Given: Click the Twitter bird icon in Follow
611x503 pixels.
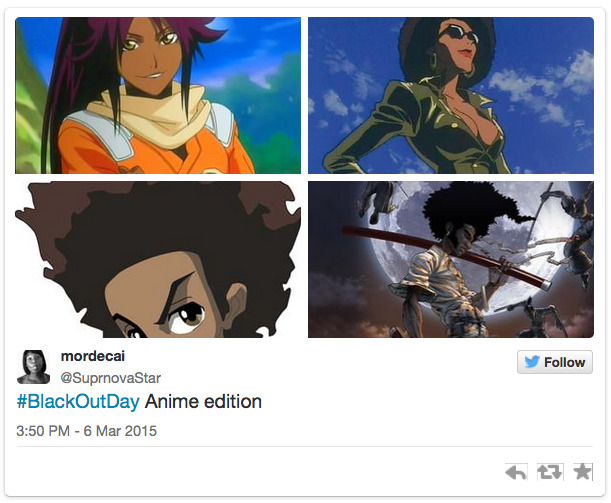Looking at the screenshot, I should pos(532,362).
